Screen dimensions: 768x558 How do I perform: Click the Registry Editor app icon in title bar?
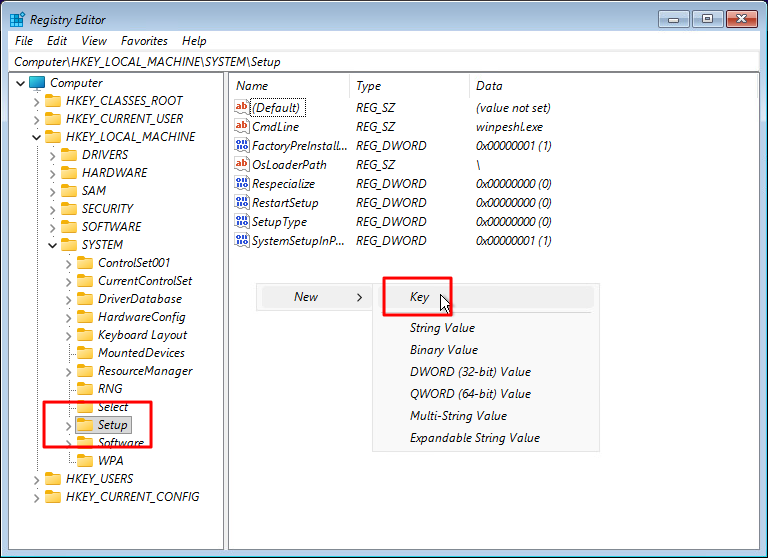[17, 19]
